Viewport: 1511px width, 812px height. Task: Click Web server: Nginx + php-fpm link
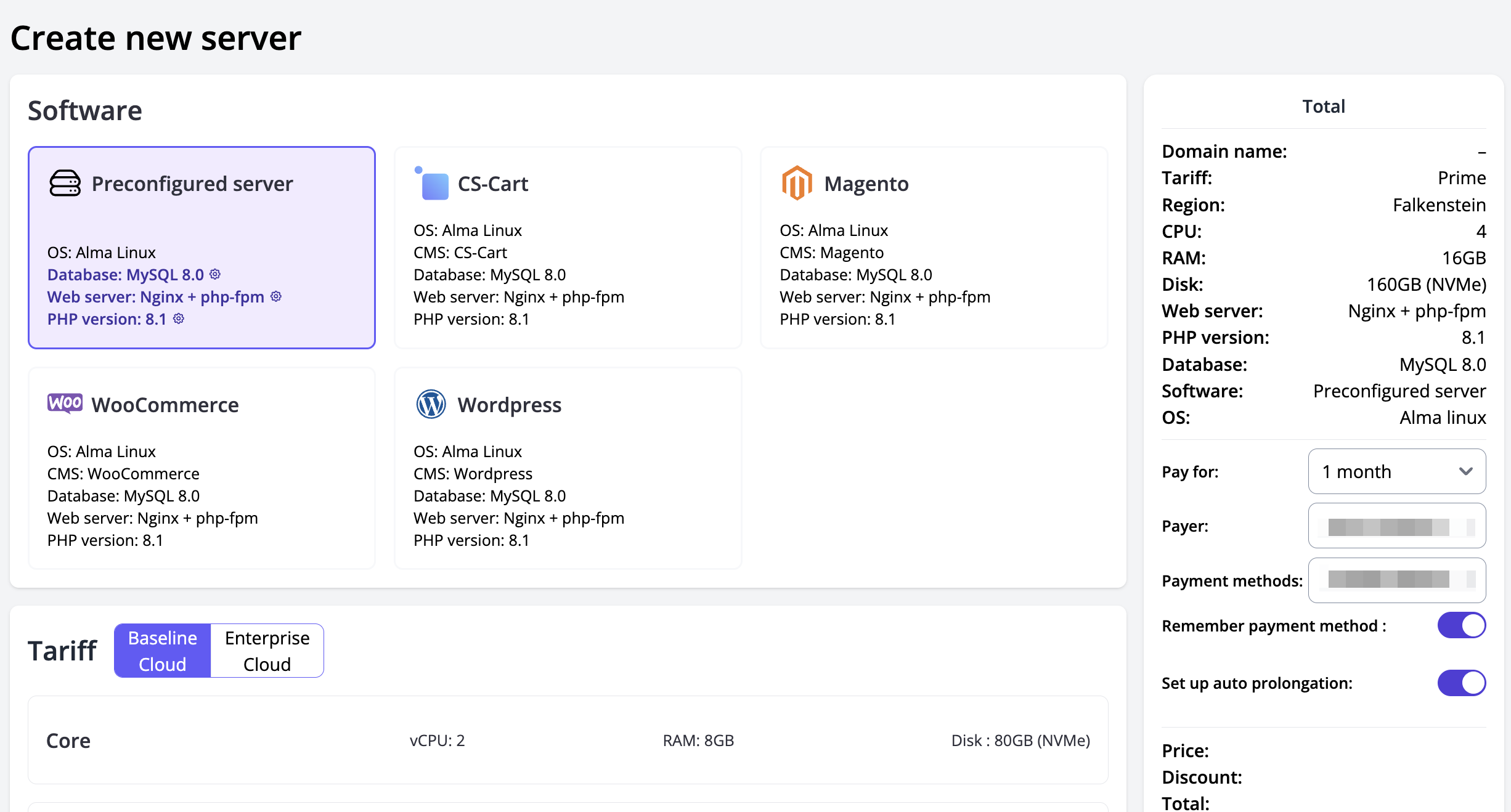tap(155, 297)
